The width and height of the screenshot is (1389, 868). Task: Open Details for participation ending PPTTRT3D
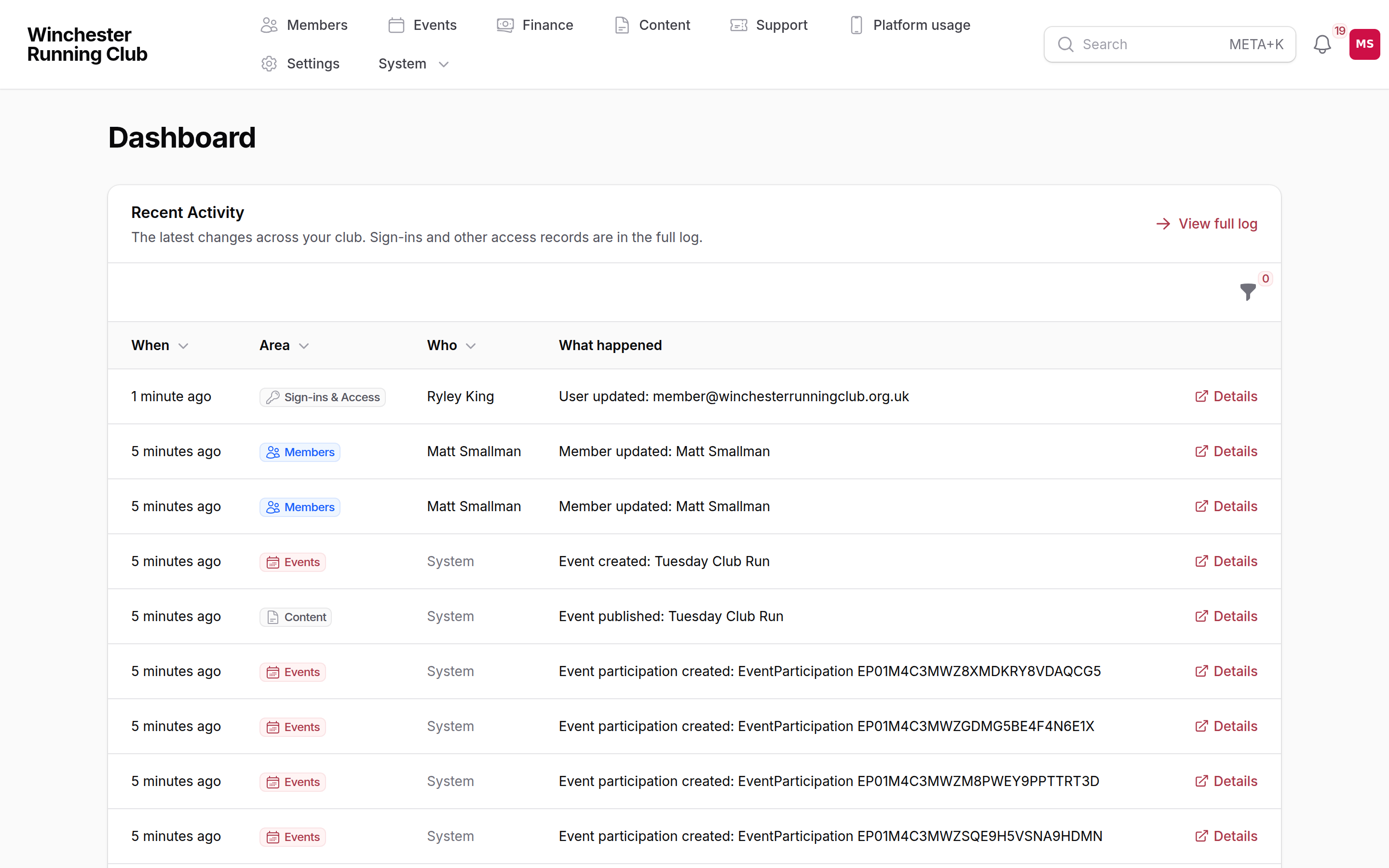click(x=1226, y=781)
